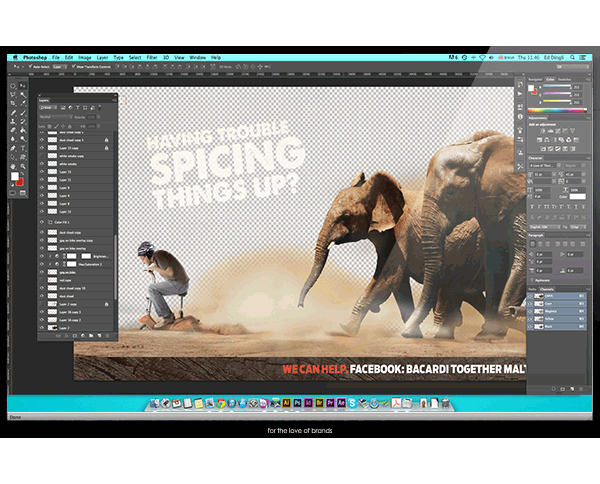Hide the Hue/Saturation 2 adjustment layer

[x=42, y=264]
